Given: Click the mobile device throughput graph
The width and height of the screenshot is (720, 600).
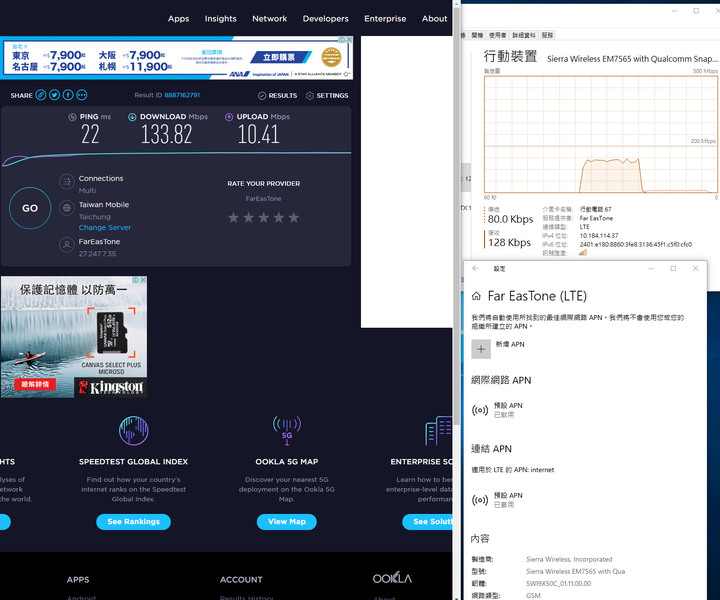Looking at the screenshot, I should [601, 134].
